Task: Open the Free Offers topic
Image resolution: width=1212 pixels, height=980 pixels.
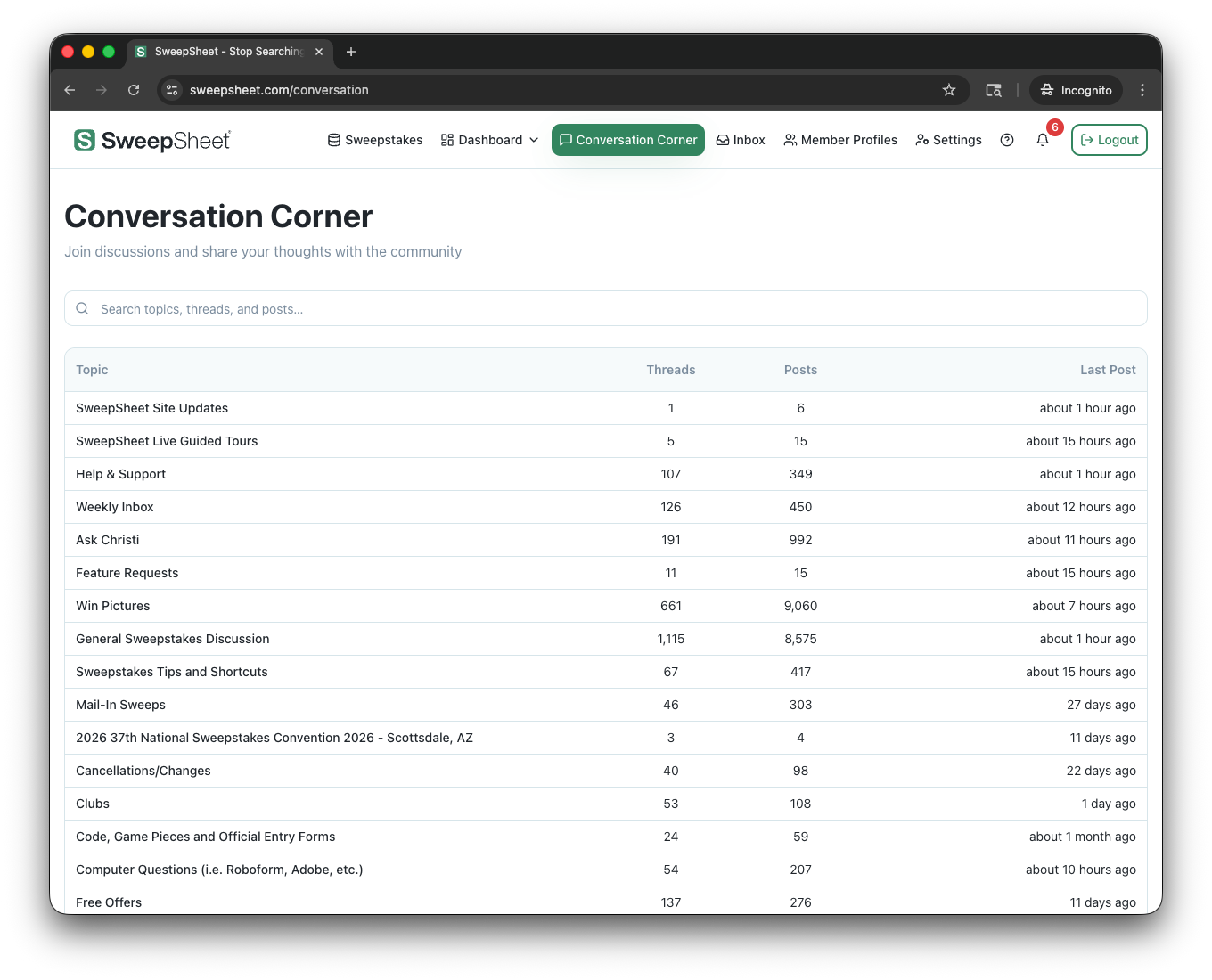Action: (x=109, y=902)
